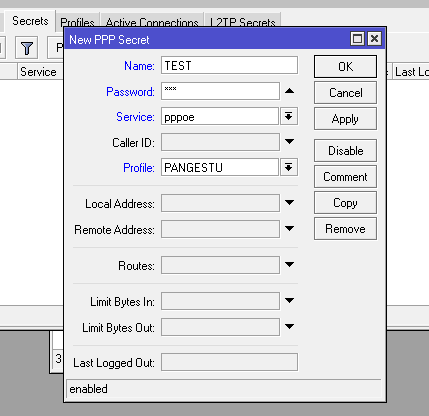Expand the Routes field
Image resolution: width=429 pixels, height=416 pixels.
coord(289,265)
